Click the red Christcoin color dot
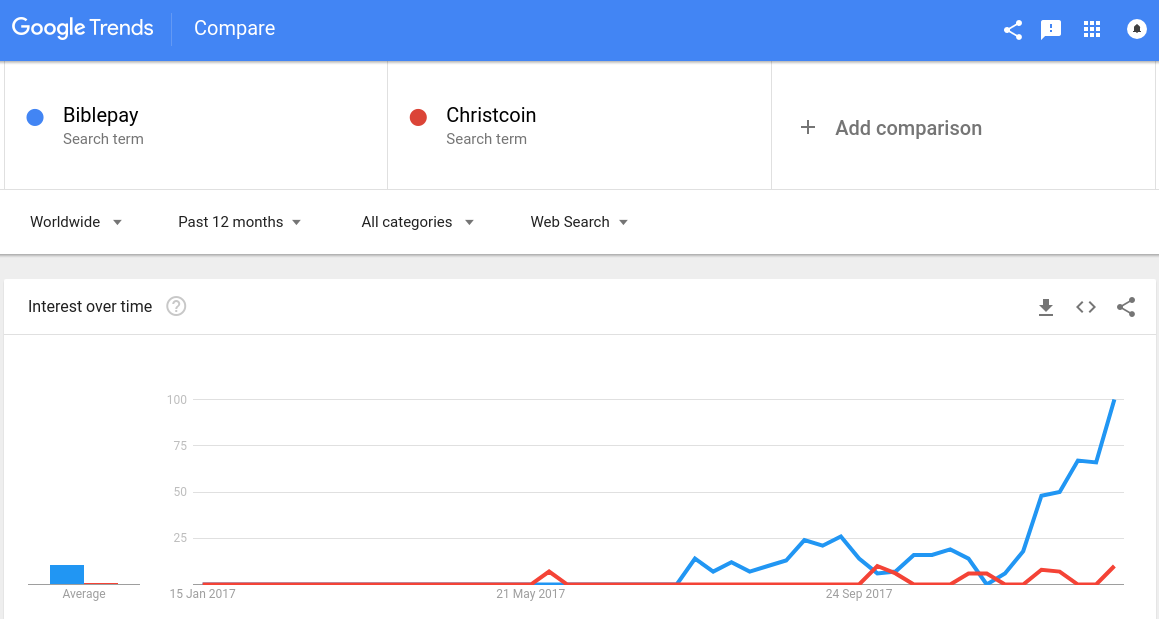 click(419, 118)
